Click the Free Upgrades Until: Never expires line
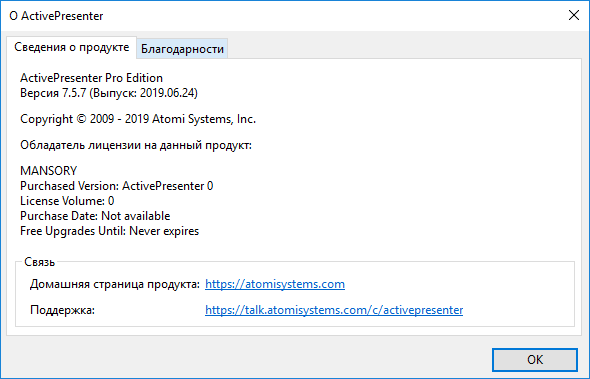This screenshot has height=379, width=590. [x=109, y=231]
